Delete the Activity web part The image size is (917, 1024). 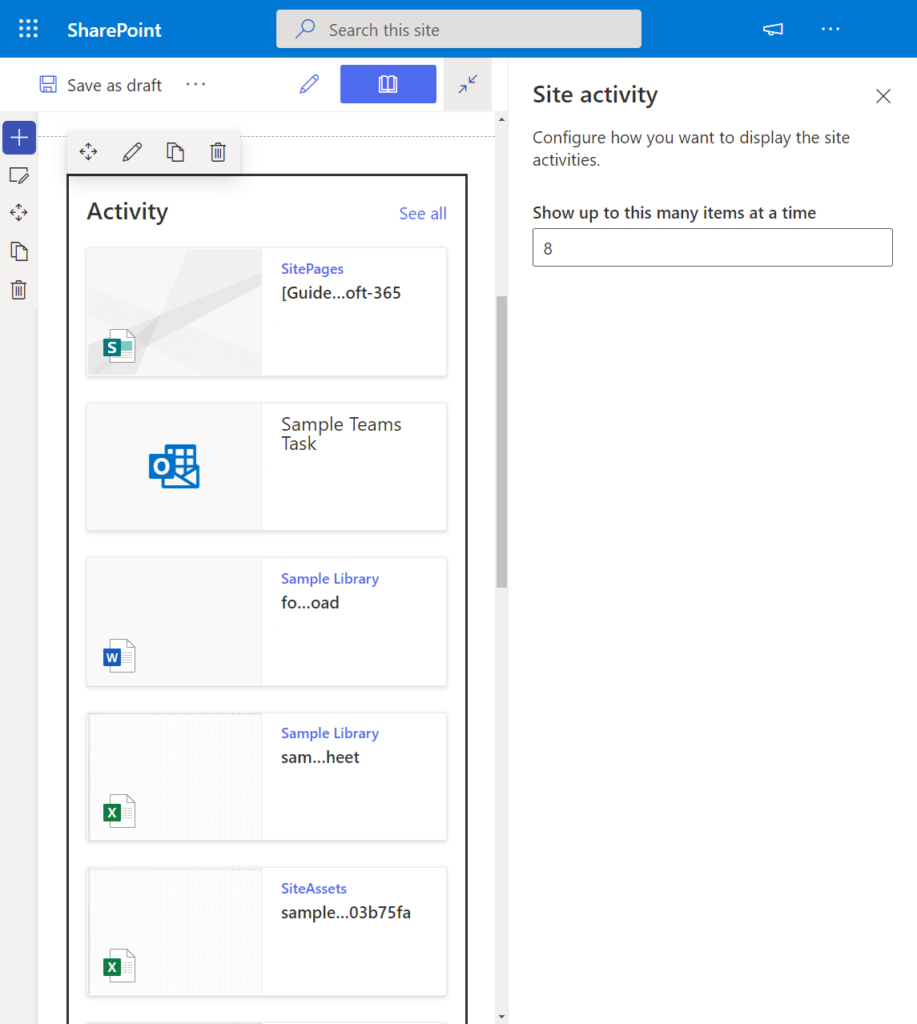pyautogui.click(x=218, y=152)
